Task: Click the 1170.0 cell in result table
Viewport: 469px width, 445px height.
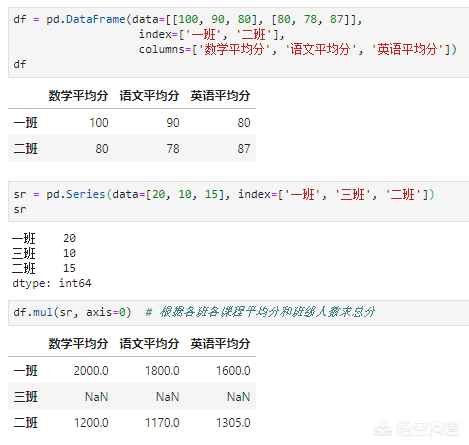Action: (x=162, y=423)
